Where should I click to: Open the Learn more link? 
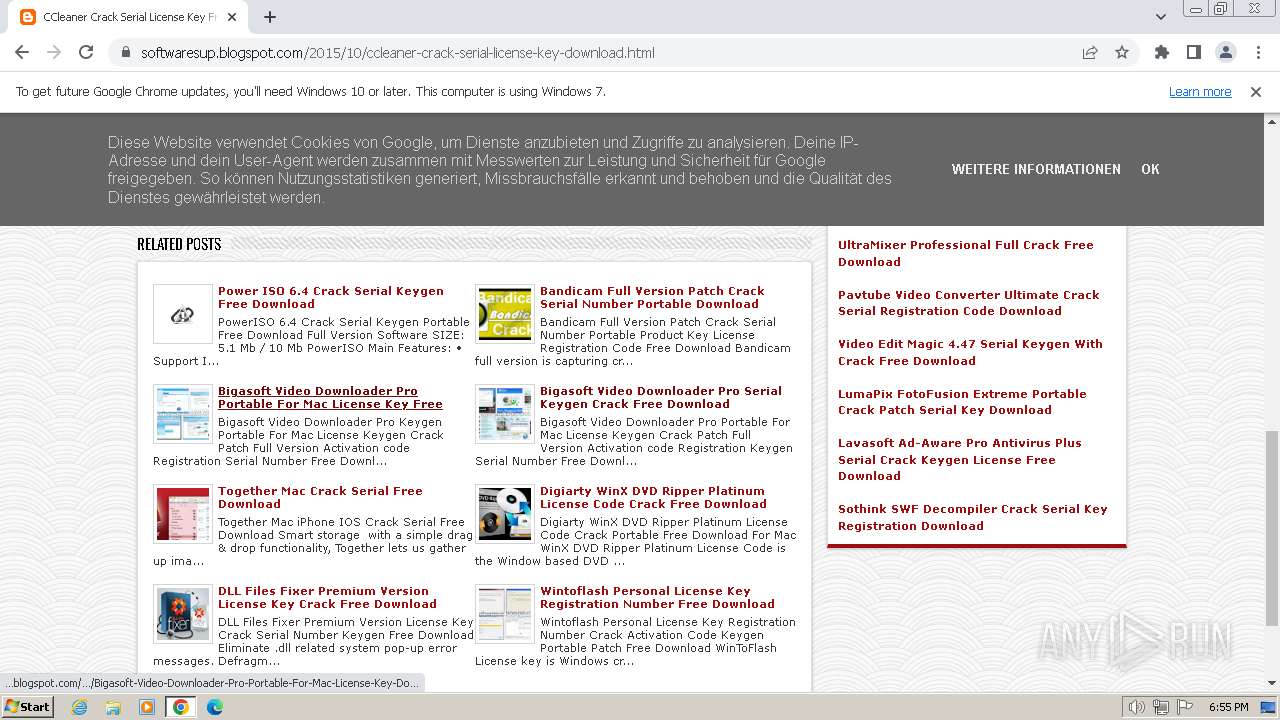point(1200,92)
